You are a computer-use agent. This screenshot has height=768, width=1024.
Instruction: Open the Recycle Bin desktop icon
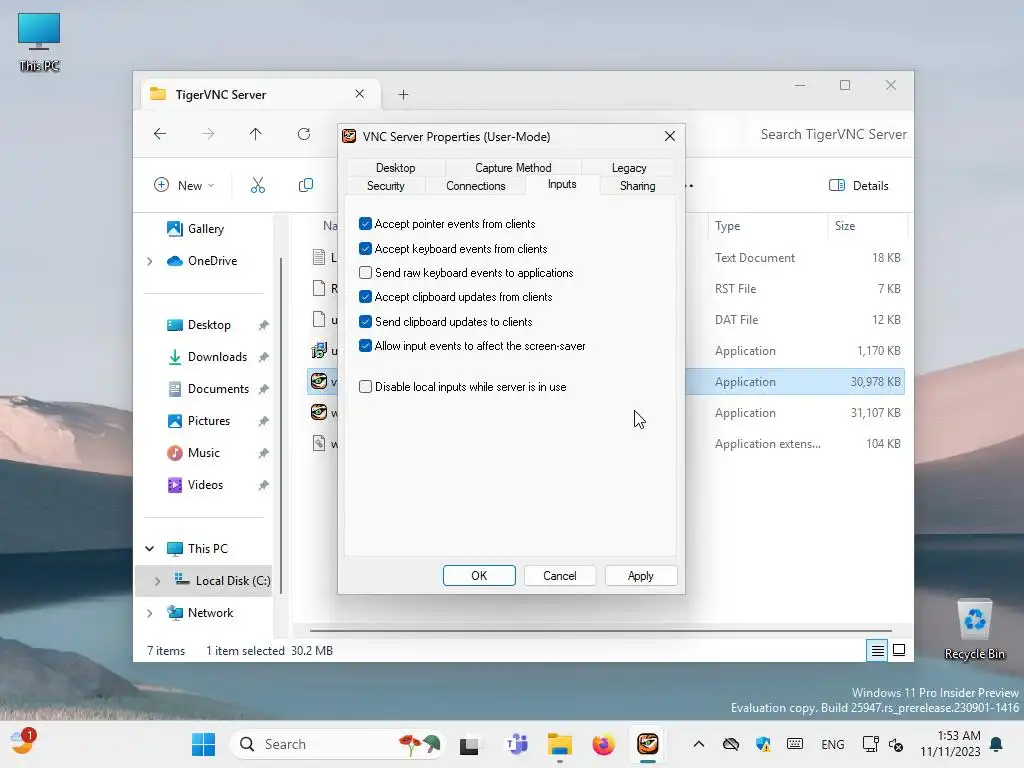coord(974,630)
